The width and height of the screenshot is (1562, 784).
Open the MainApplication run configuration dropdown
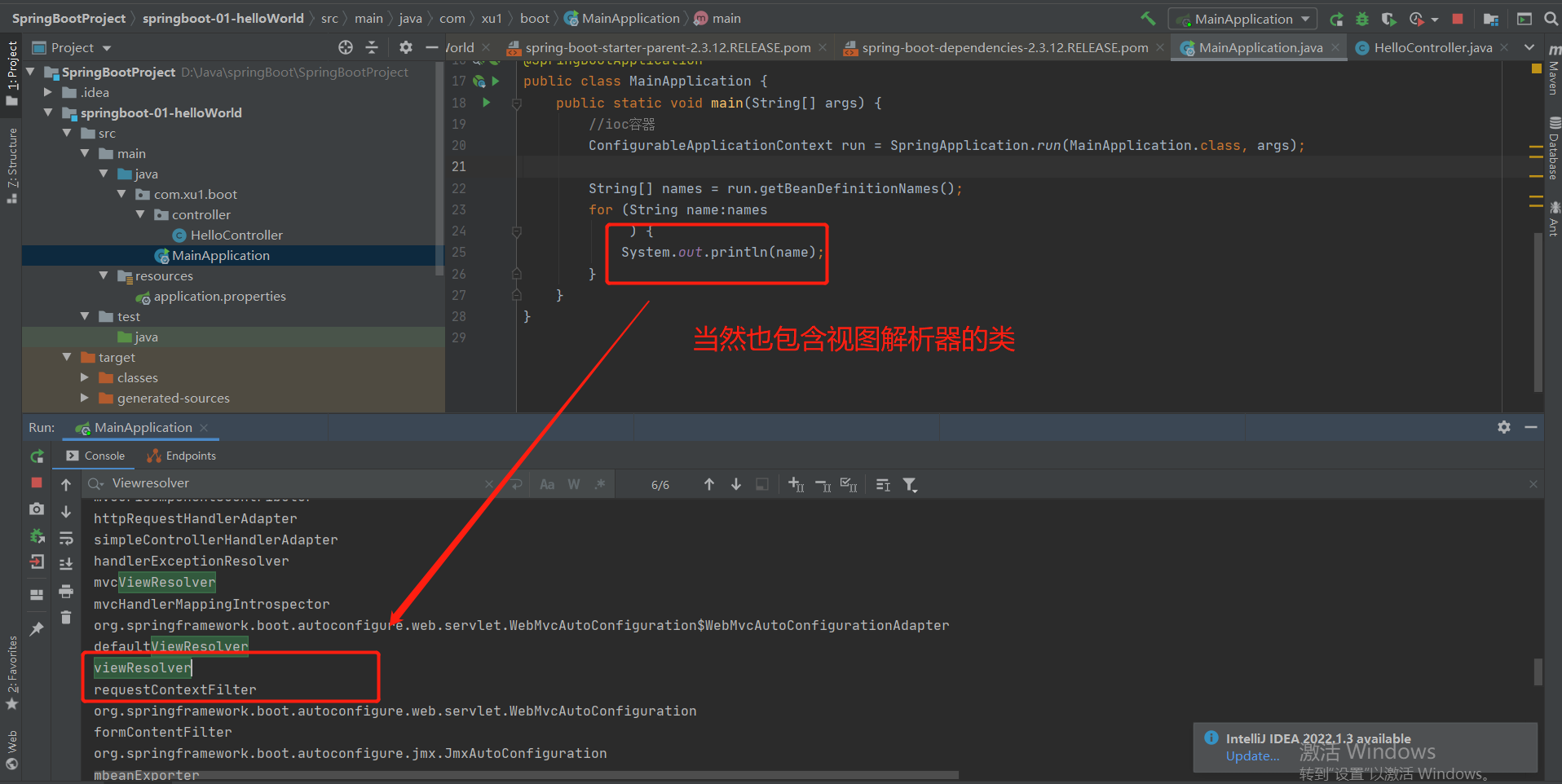[x=1243, y=19]
